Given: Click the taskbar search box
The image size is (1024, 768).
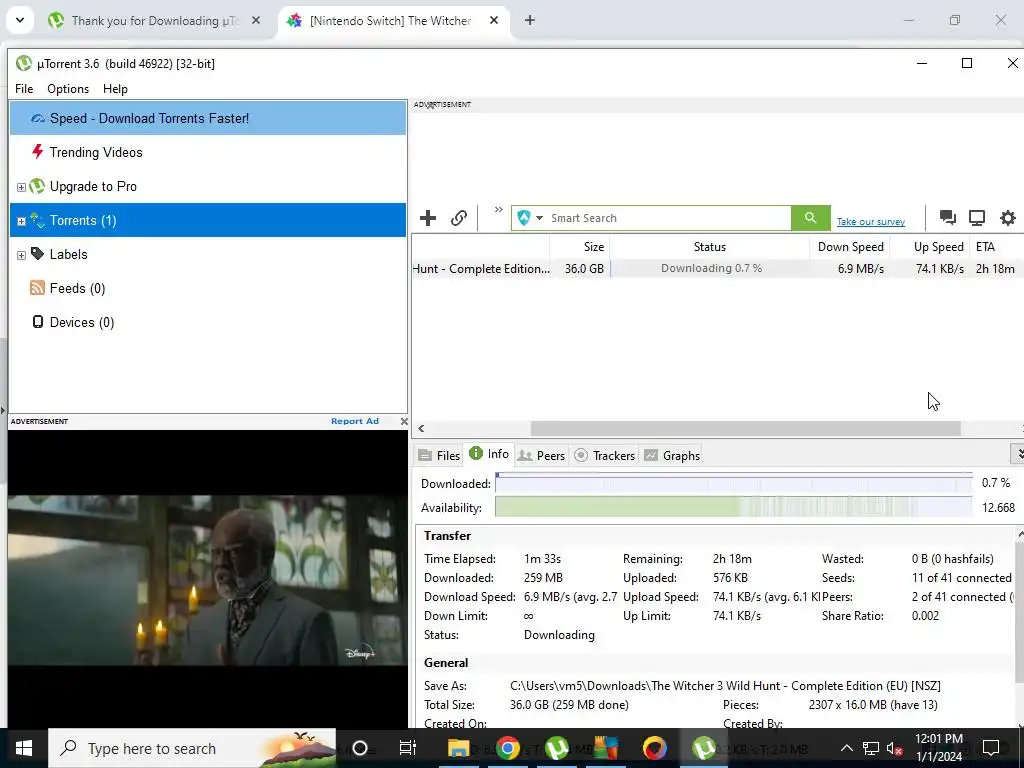Looking at the screenshot, I should coord(192,748).
